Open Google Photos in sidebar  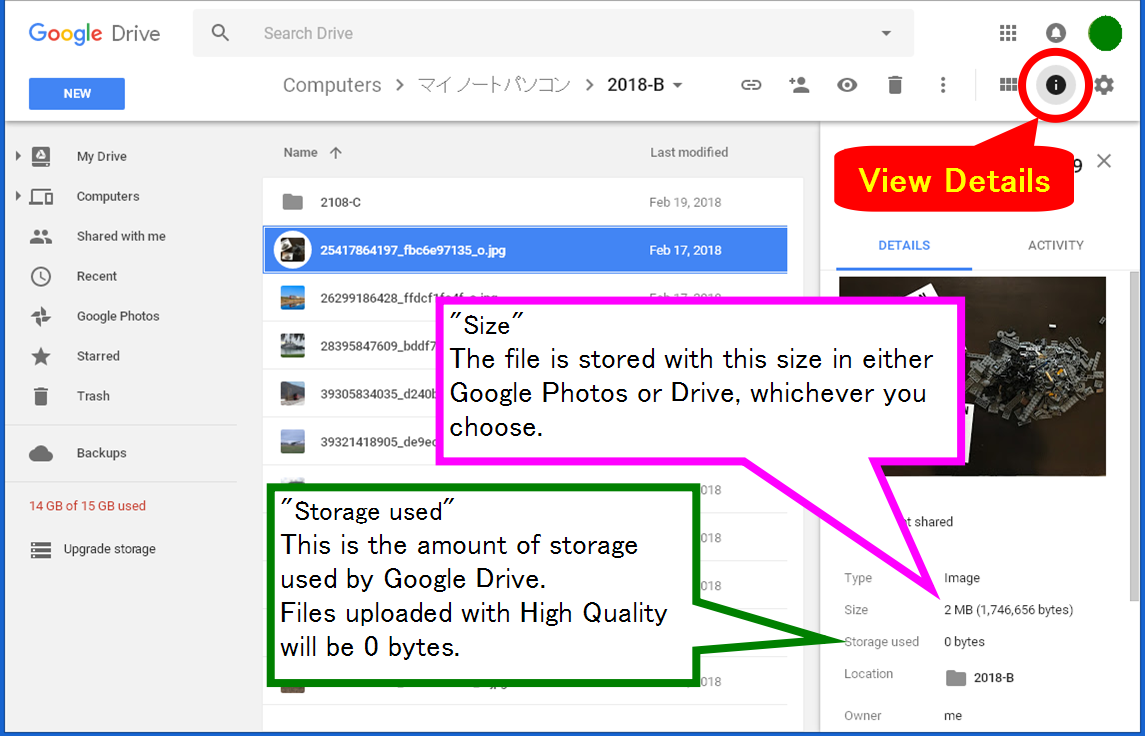tap(118, 316)
